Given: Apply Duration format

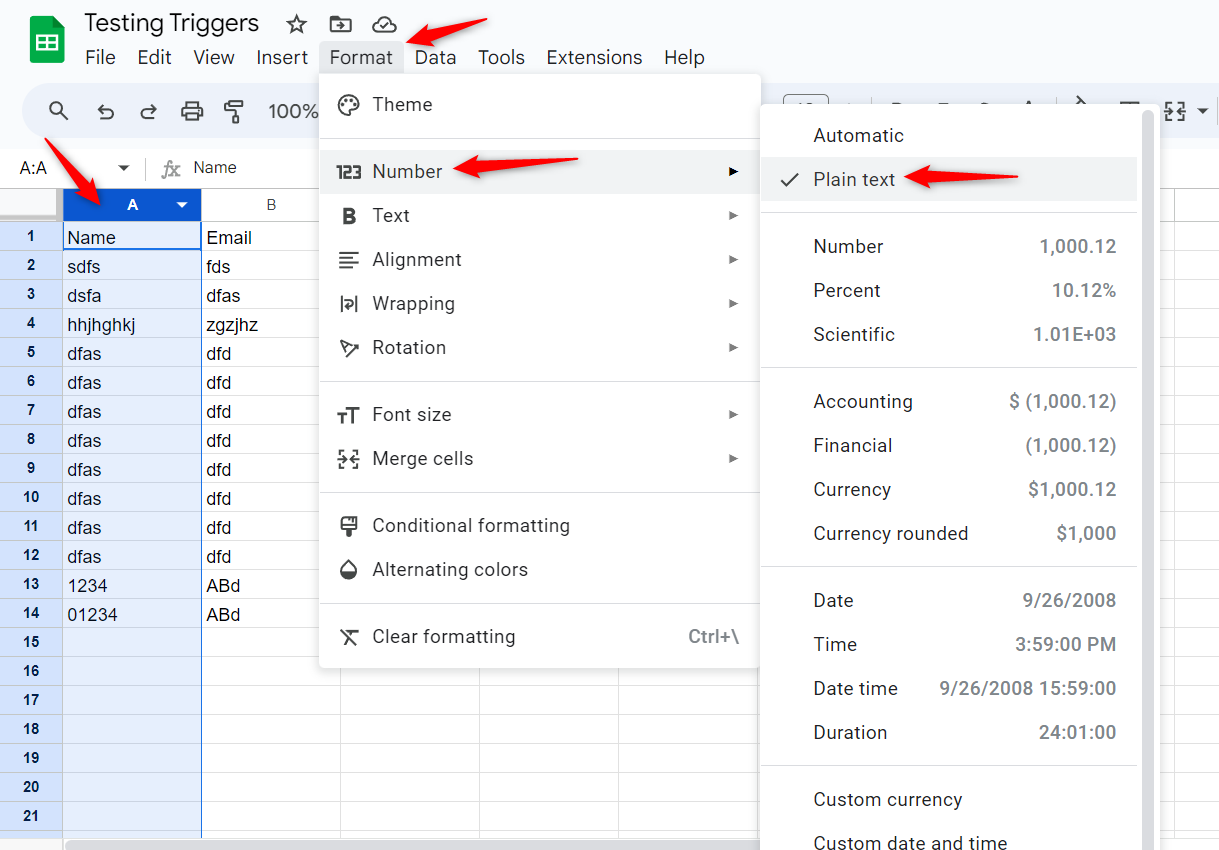Looking at the screenshot, I should pyautogui.click(x=949, y=733).
